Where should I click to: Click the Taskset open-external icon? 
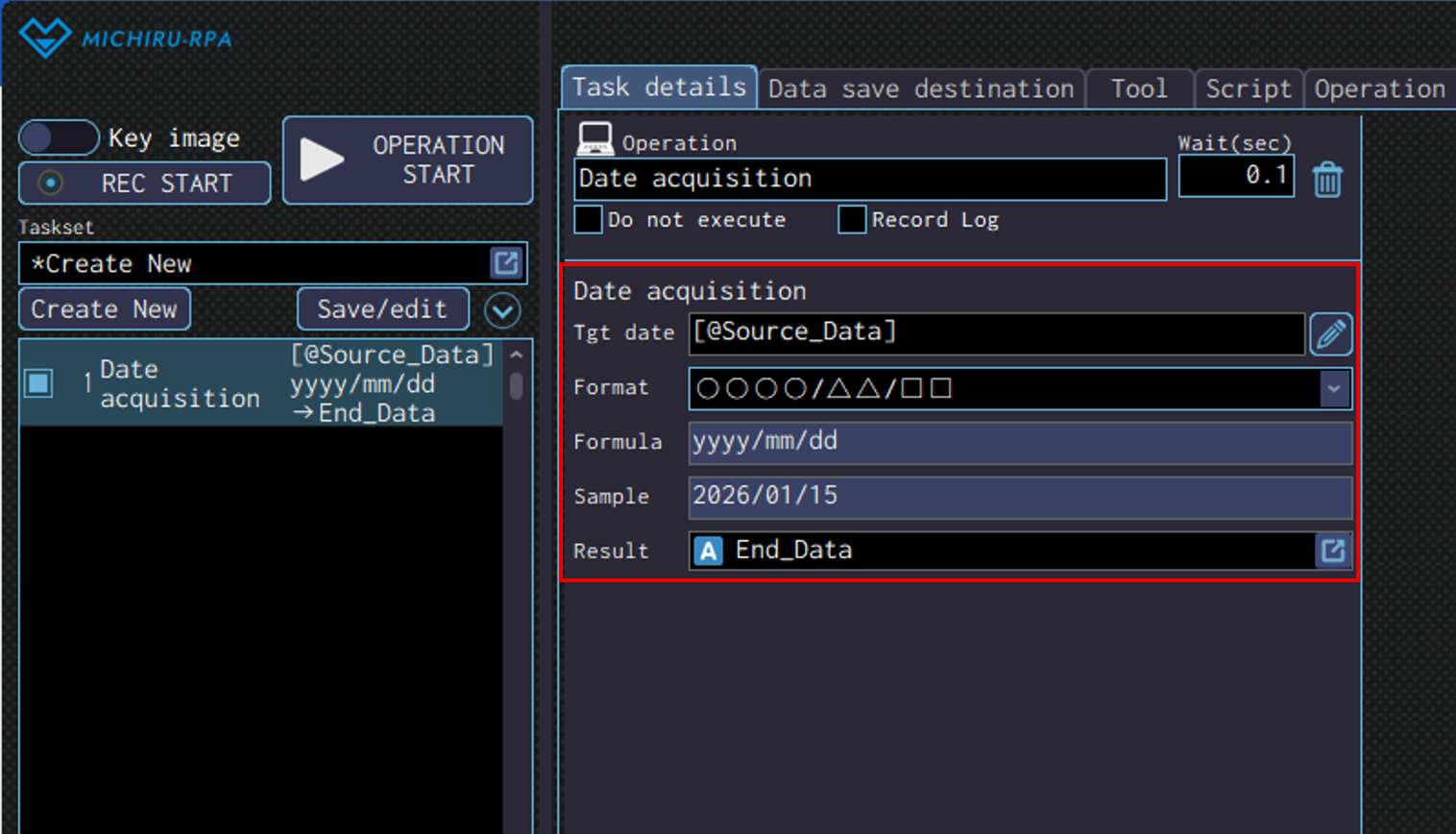pos(506,263)
